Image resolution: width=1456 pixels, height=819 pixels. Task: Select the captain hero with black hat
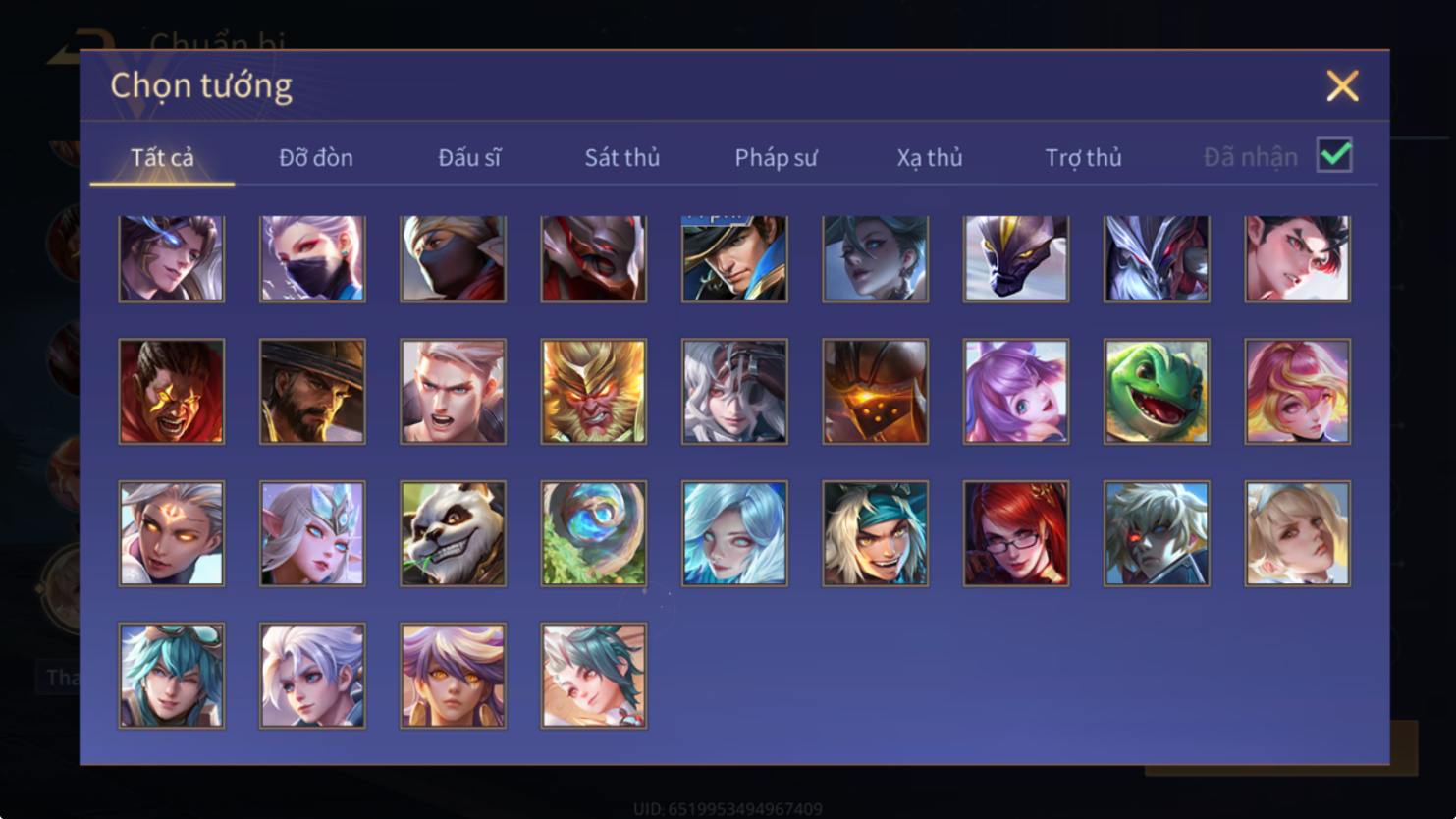[x=734, y=258]
